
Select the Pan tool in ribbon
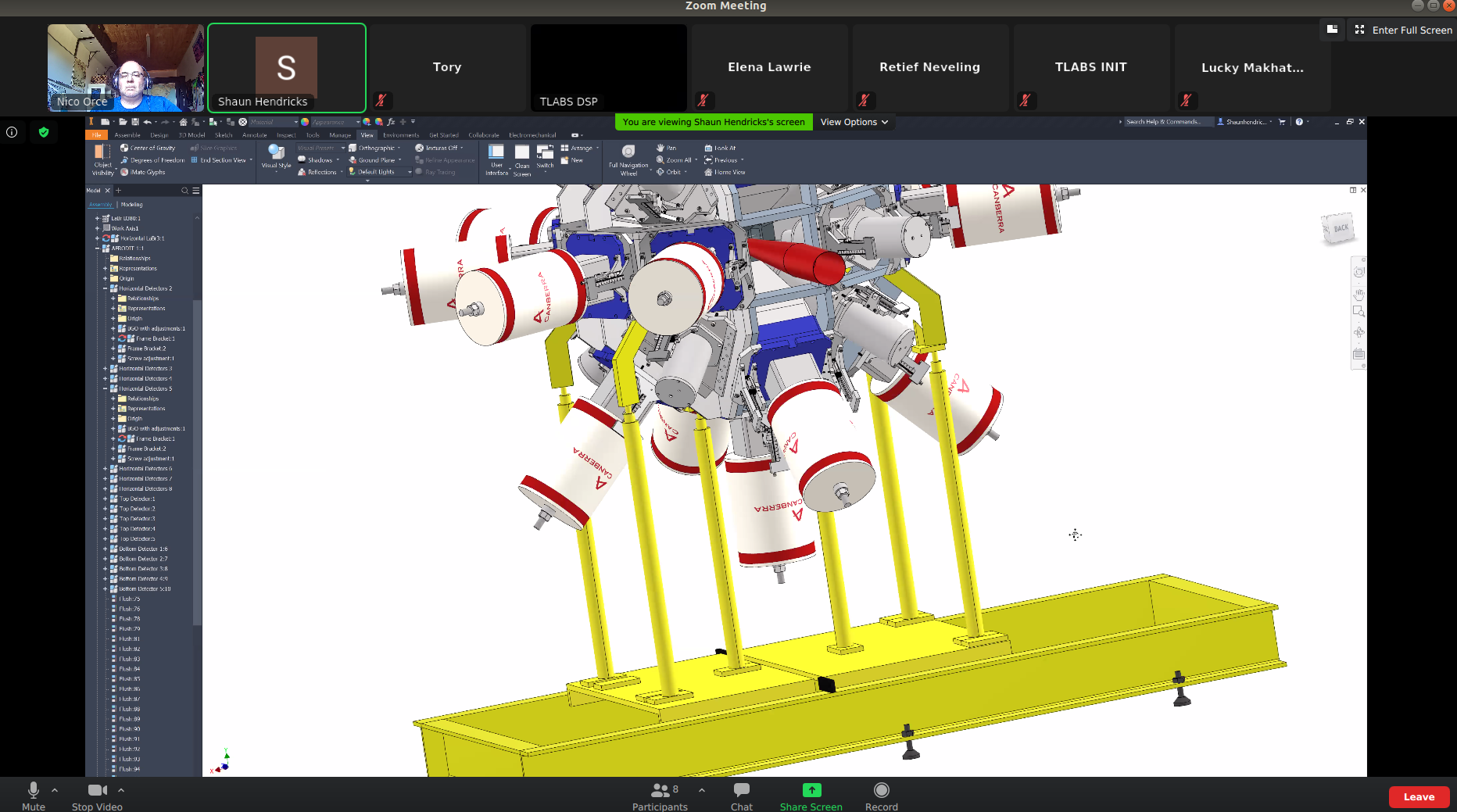666,148
